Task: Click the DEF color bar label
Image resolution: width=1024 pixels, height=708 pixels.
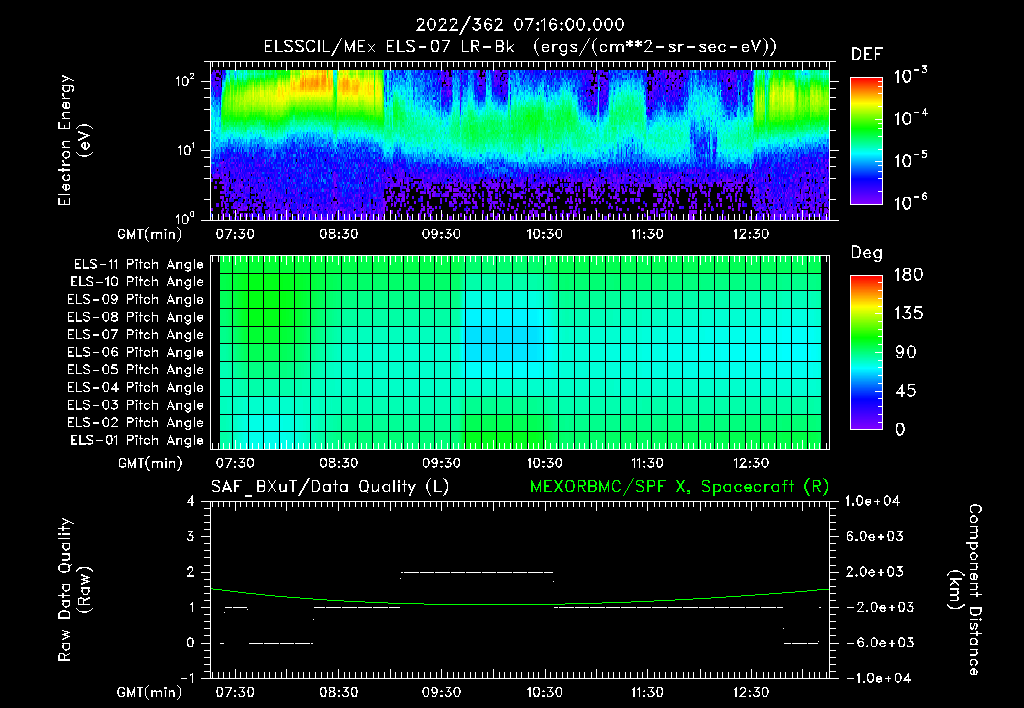Action: pyautogui.click(x=867, y=54)
